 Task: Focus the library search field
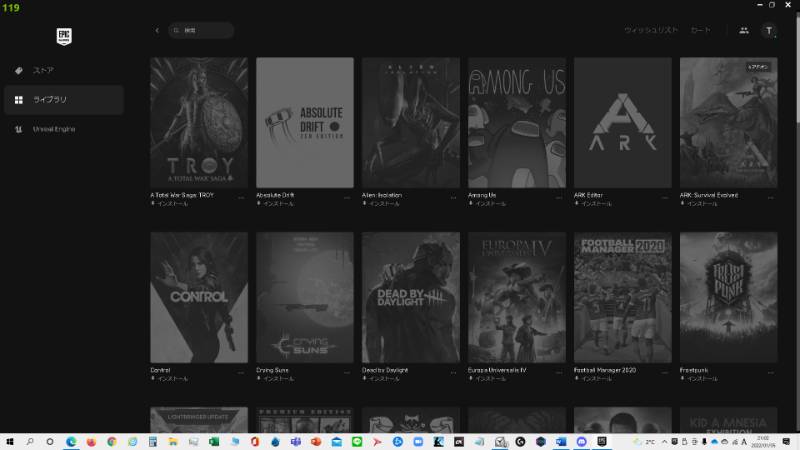[201, 31]
